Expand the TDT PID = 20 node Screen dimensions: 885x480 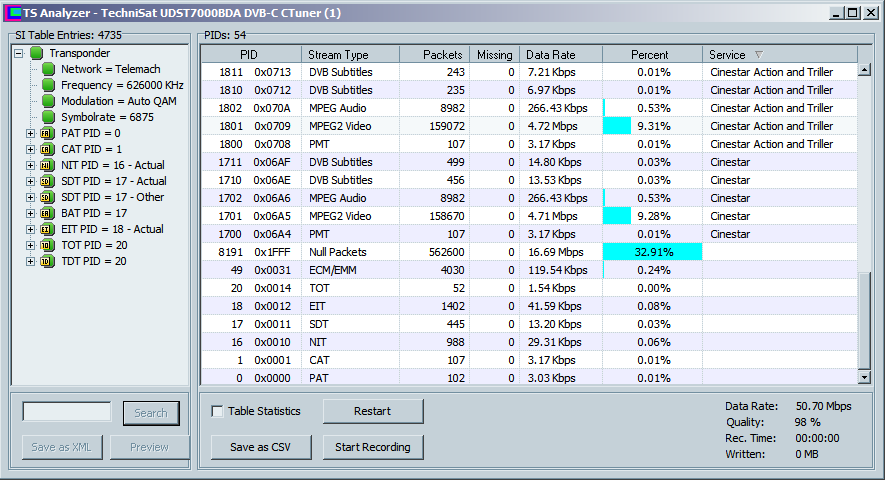[x=30, y=261]
